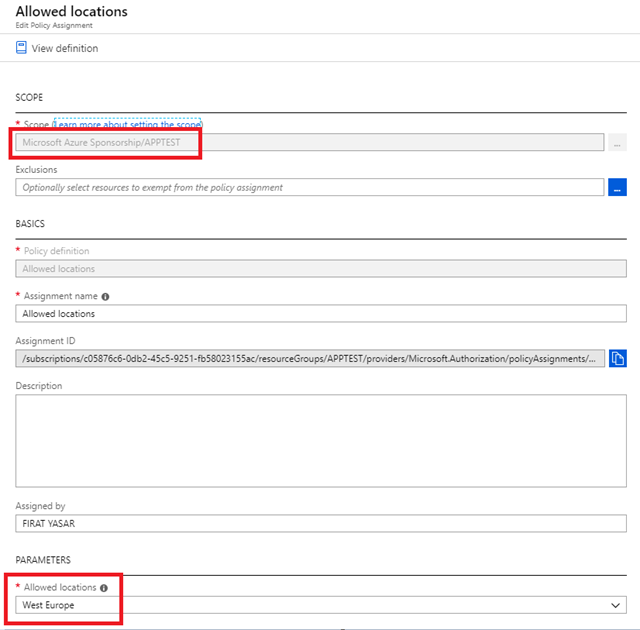The height and width of the screenshot is (630, 640).
Task: Select the West Europe value in dropdown
Action: [x=49, y=605]
